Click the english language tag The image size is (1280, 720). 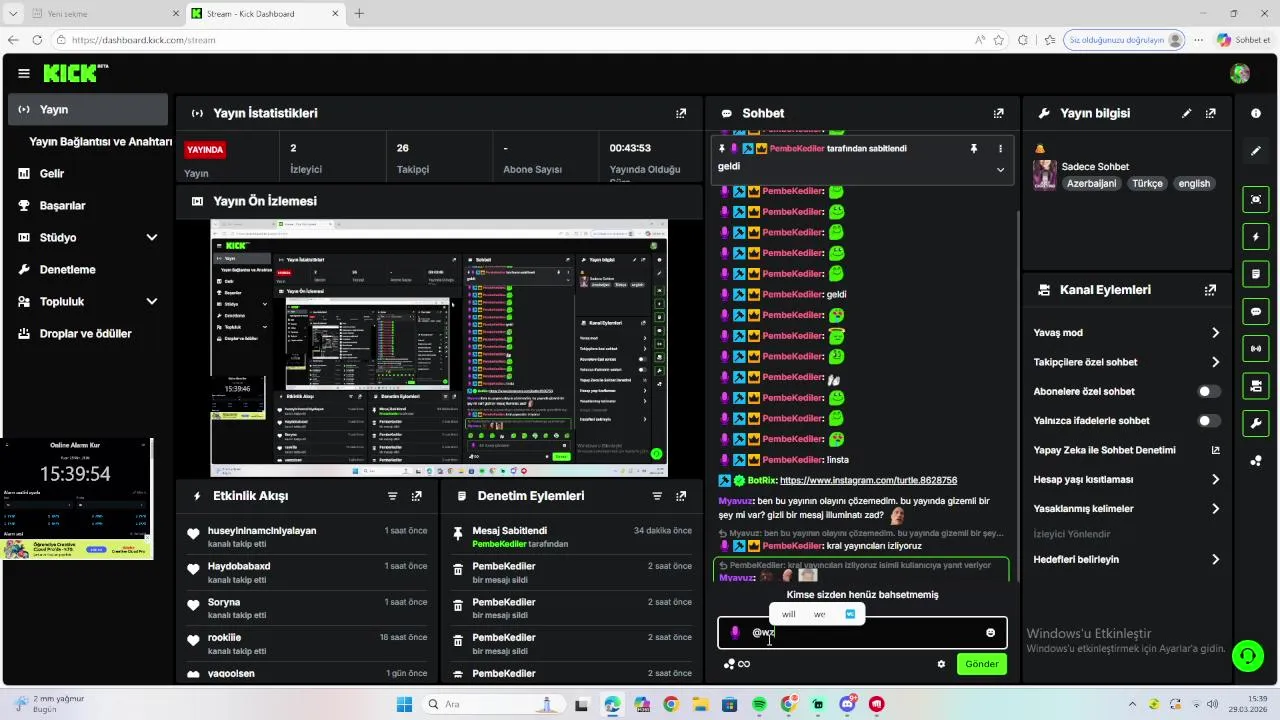pyautogui.click(x=1194, y=184)
